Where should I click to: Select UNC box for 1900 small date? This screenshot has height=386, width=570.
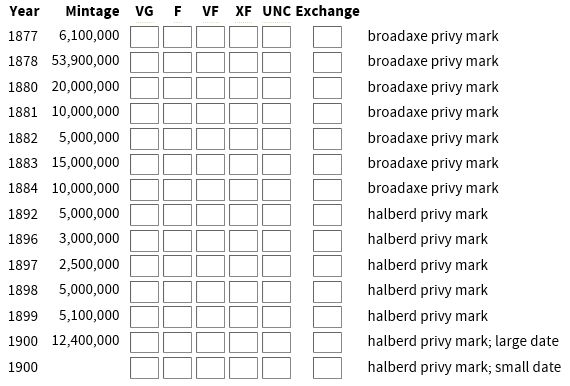pyautogui.click(x=276, y=367)
